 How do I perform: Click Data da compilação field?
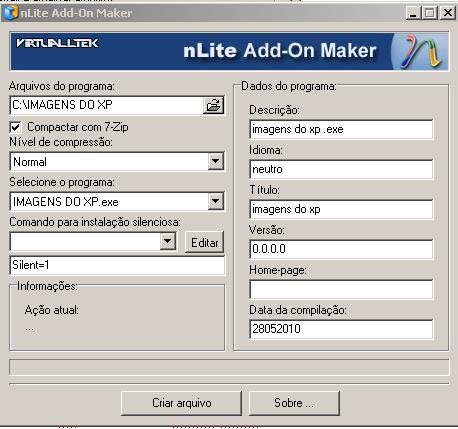341,329
